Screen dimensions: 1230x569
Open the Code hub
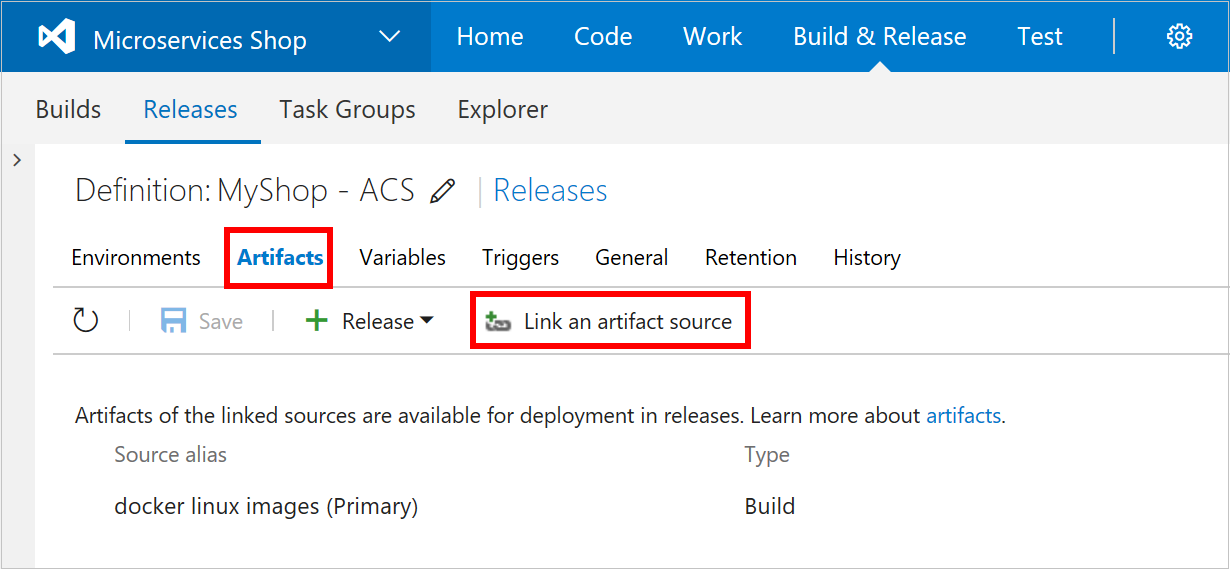point(603,37)
